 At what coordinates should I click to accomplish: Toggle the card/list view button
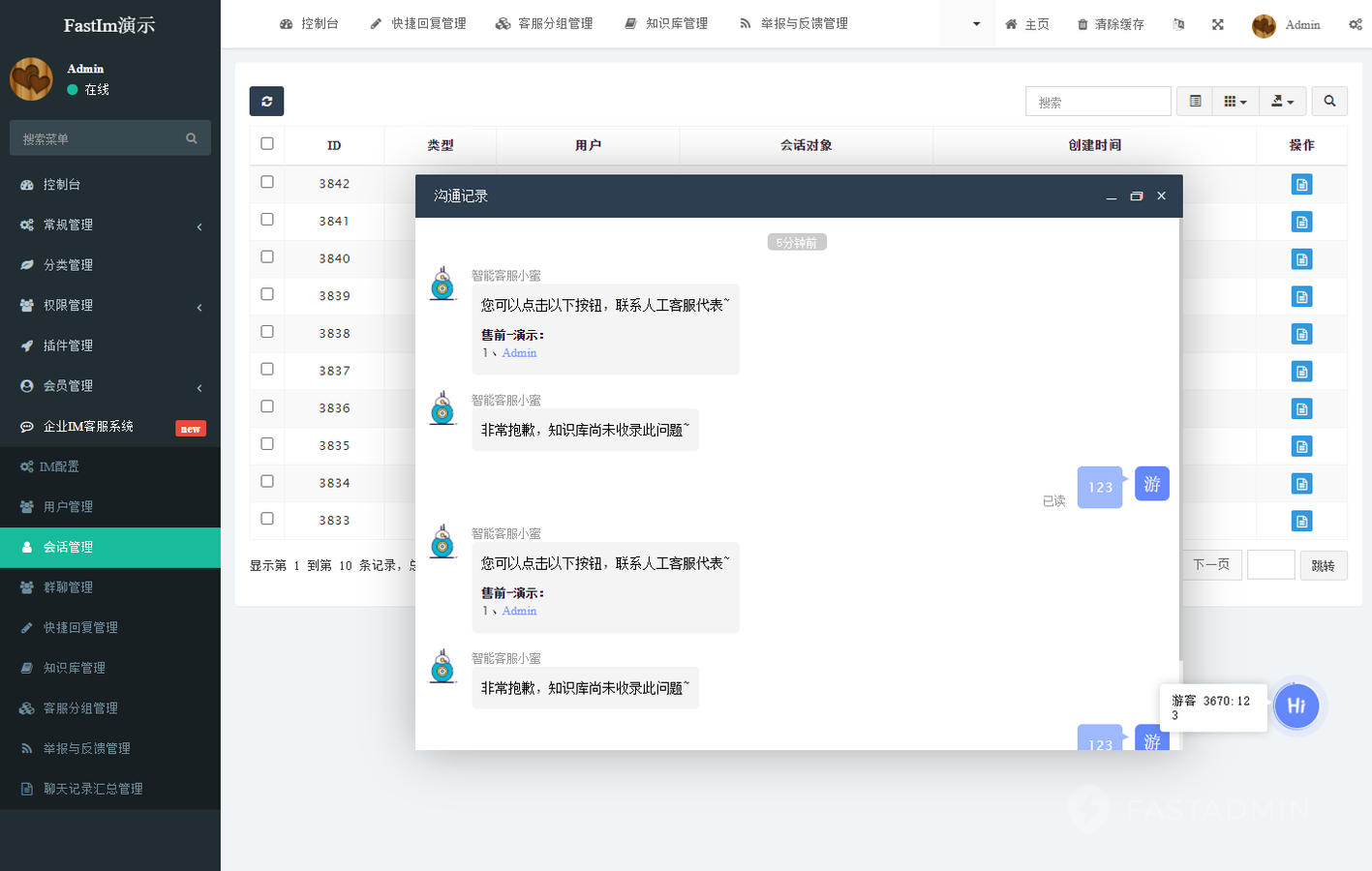[1195, 102]
